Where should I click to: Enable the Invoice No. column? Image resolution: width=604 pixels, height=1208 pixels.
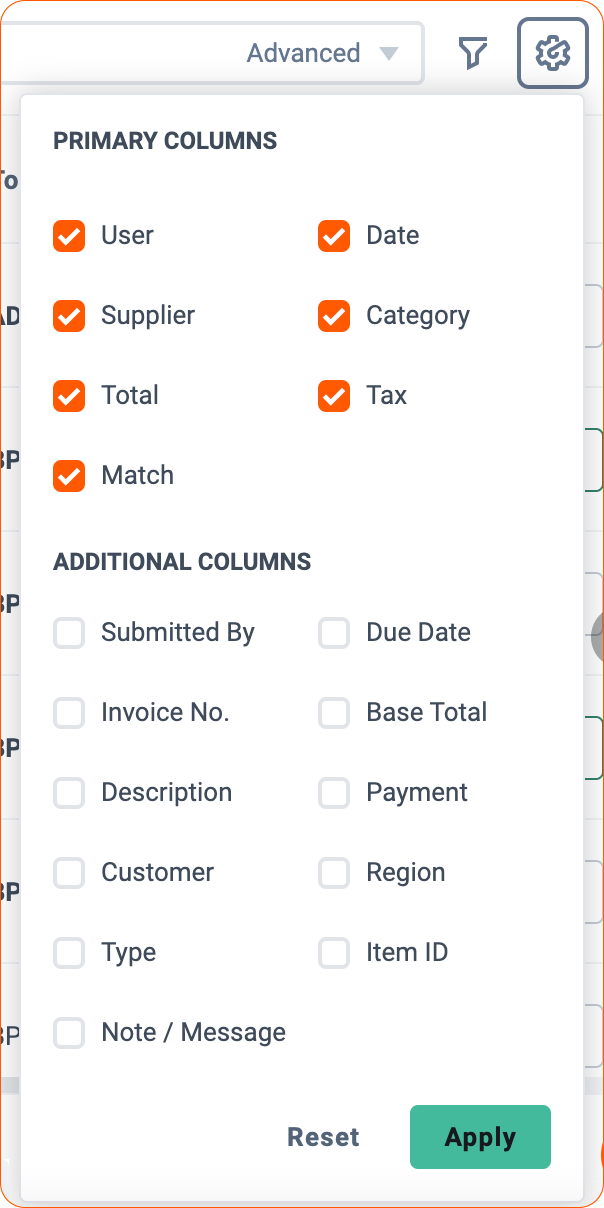(x=69, y=713)
